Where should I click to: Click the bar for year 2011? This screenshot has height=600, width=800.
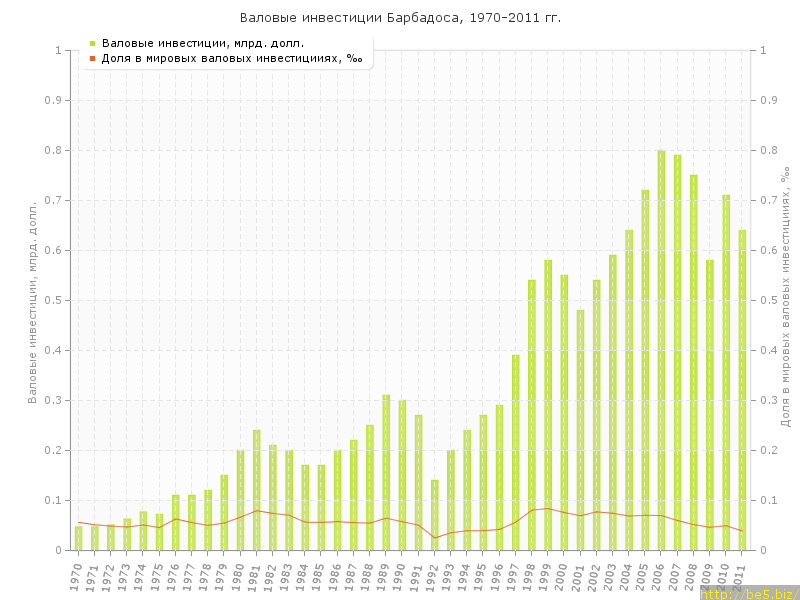[x=742, y=390]
